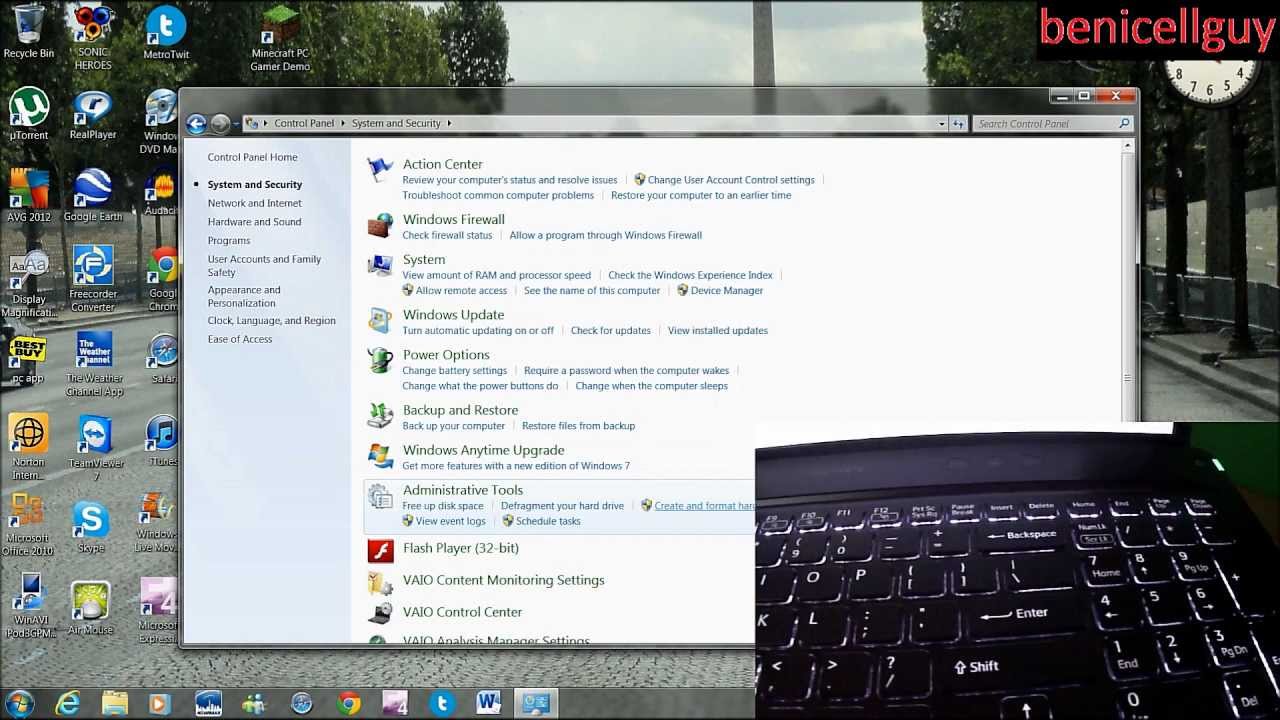1280x720 pixels.
Task: Open The Weather Channel App icon
Action: [95, 364]
